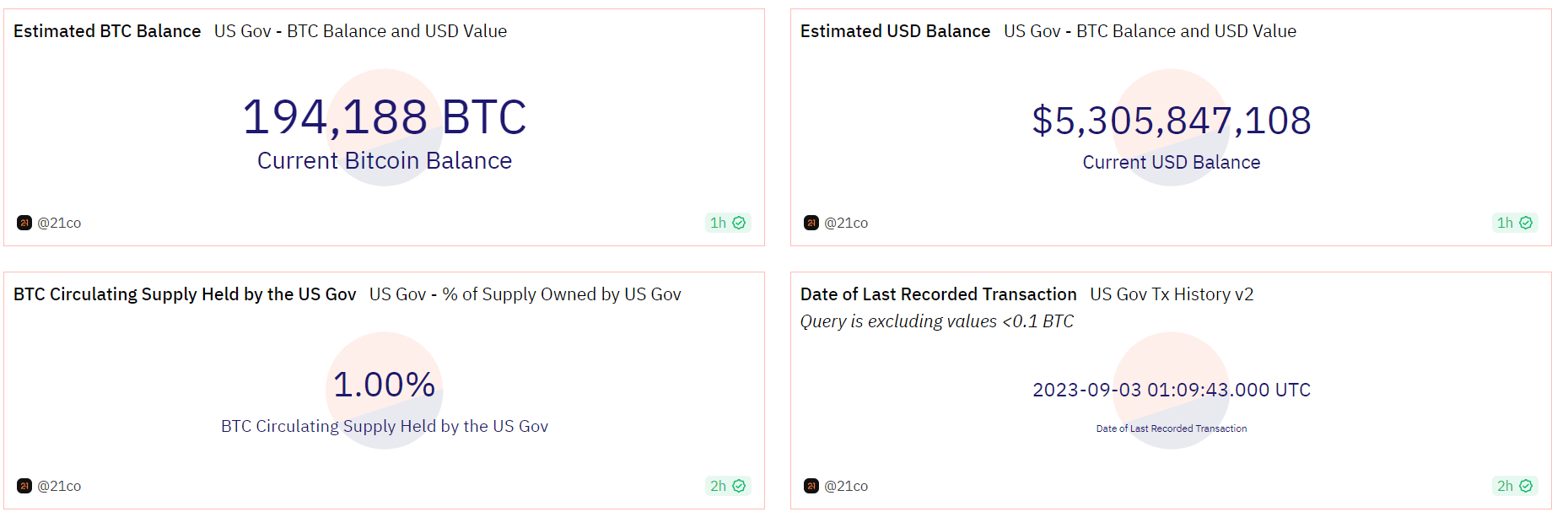Click 21co avatar icon in Circulating Supply card
The width and height of the screenshot is (1568, 528).
24,486
